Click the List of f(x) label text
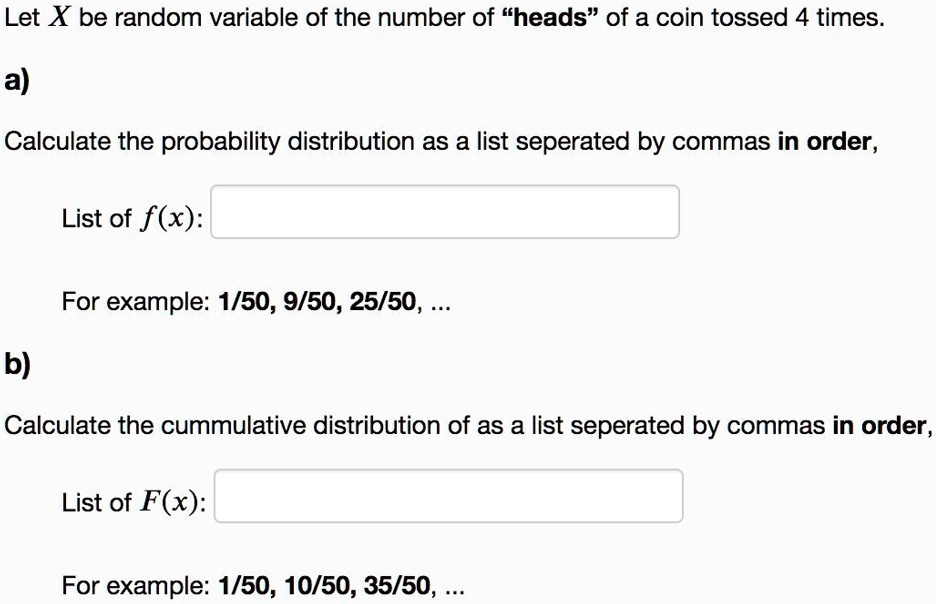The width and height of the screenshot is (936, 604). click(x=130, y=218)
